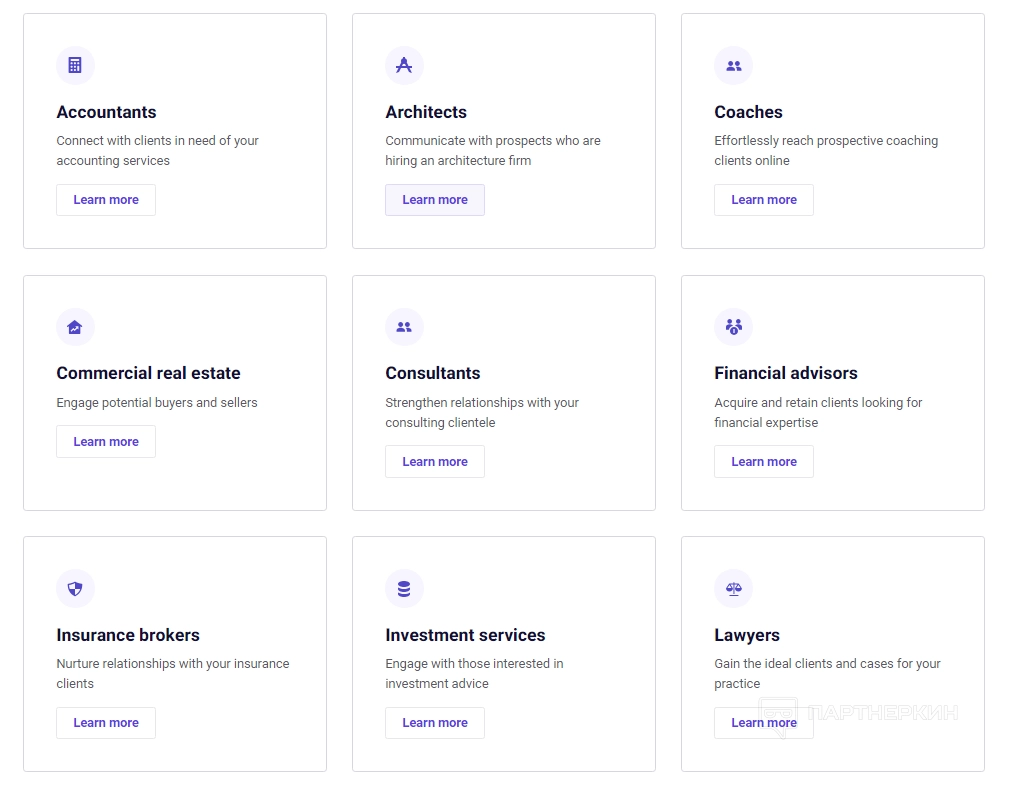This screenshot has width=1009, height=791.
Task: Click Learn more under Investment services
Action: 435,723
